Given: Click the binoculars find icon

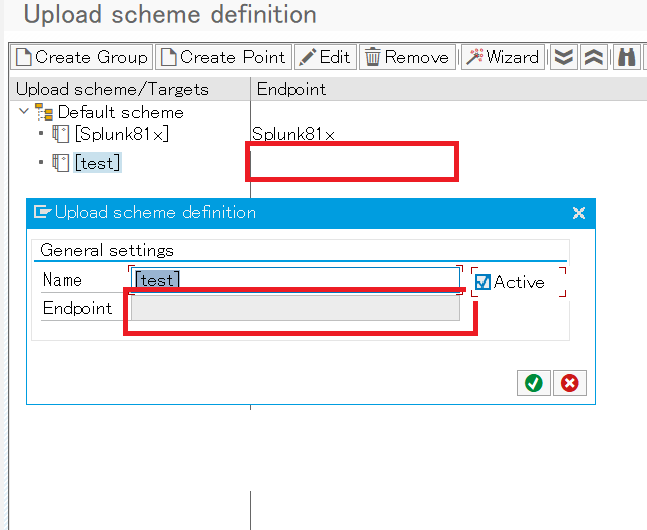Looking at the screenshot, I should pos(627,57).
